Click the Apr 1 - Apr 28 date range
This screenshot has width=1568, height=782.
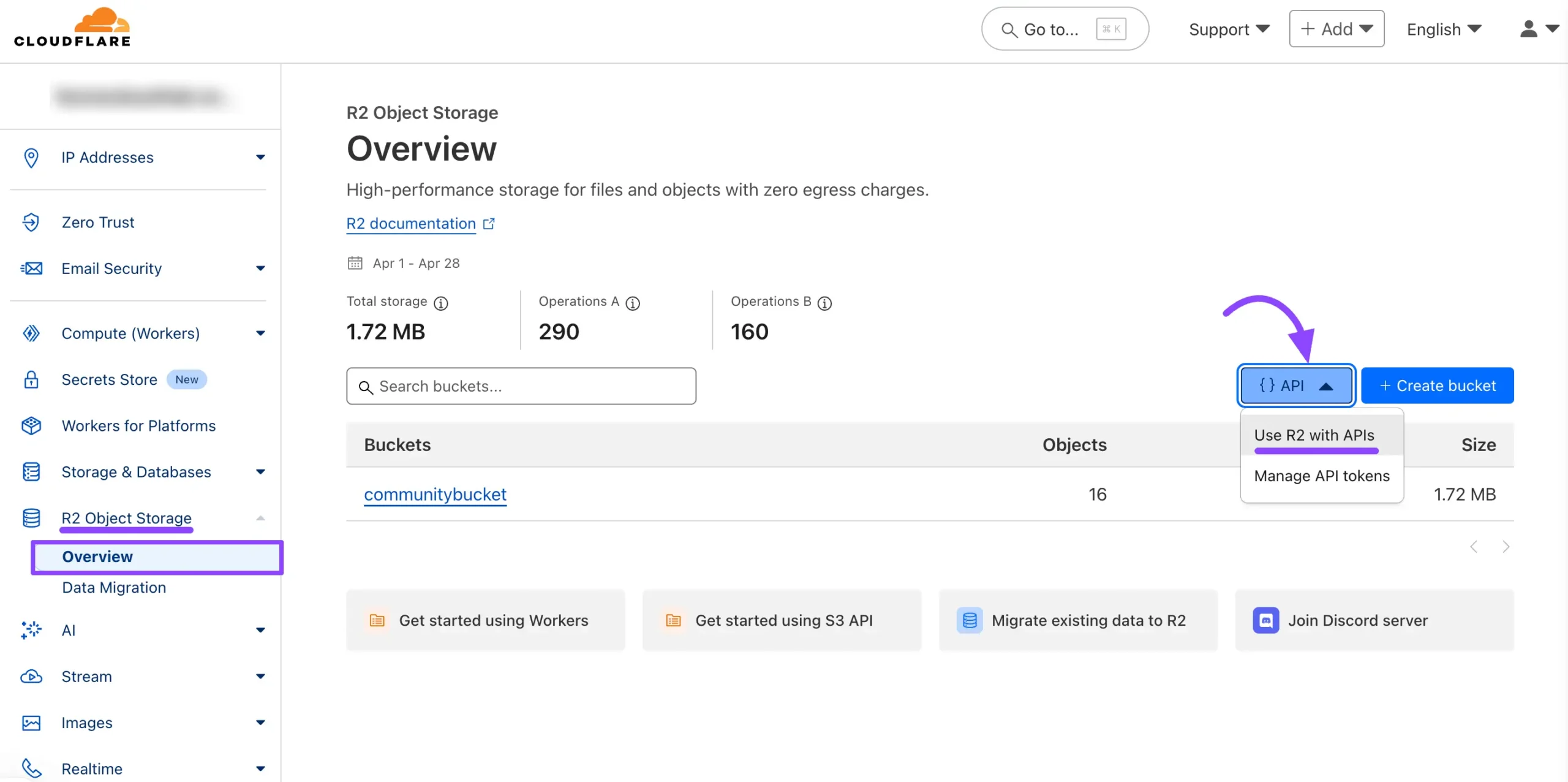(x=416, y=263)
